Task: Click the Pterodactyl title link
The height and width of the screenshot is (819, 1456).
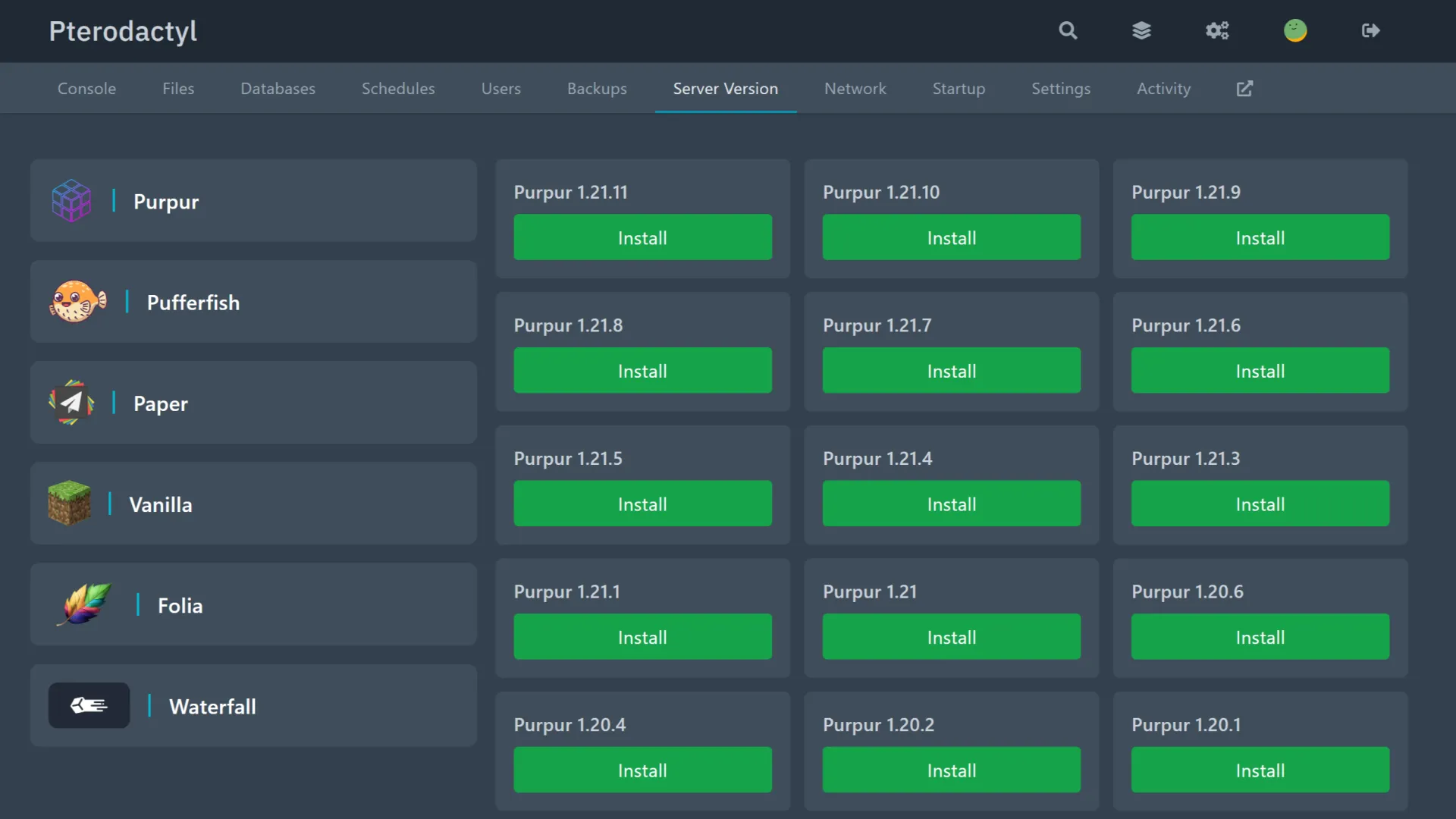Action: coord(123,31)
